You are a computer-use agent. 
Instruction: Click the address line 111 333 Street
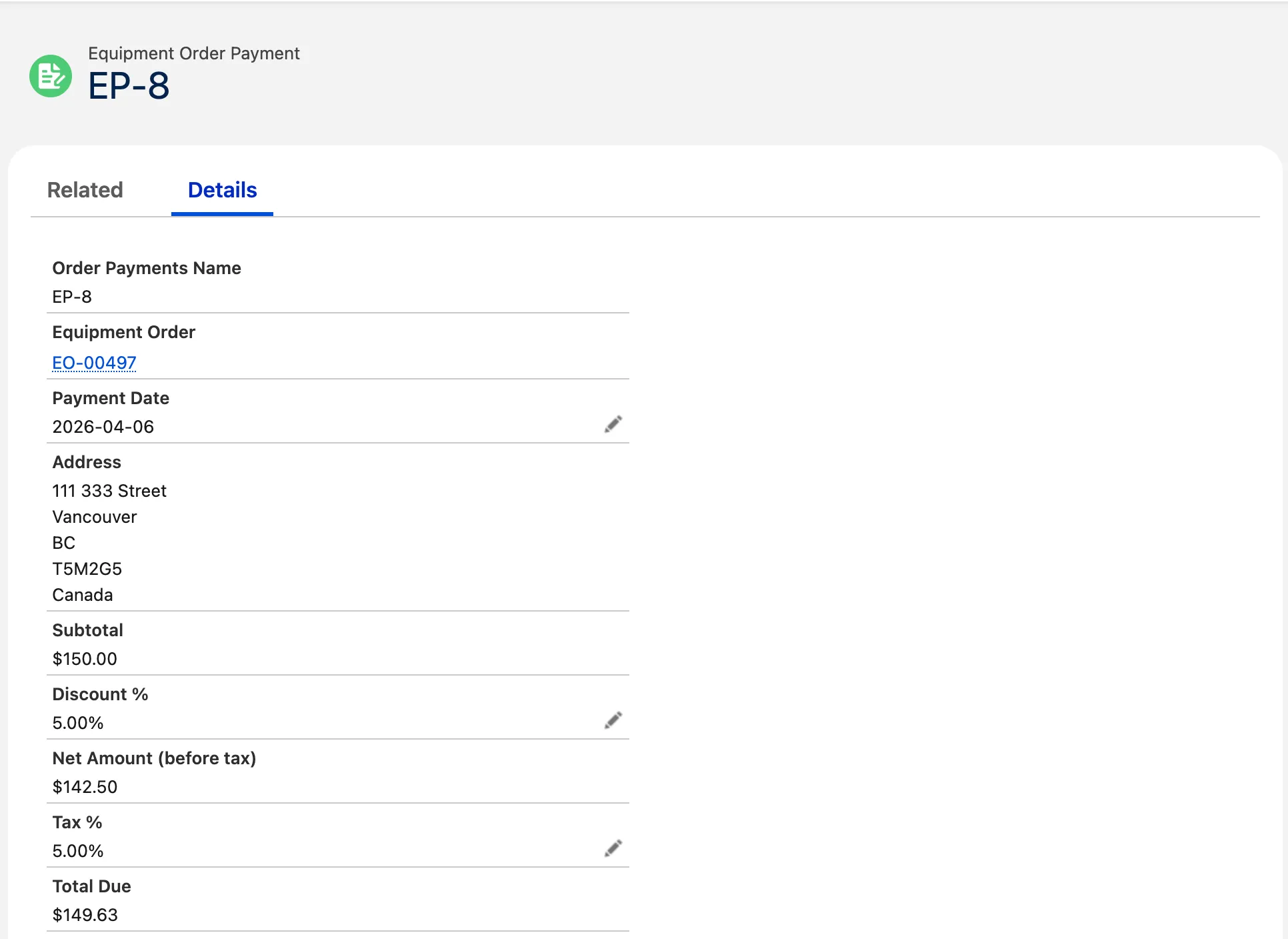point(109,491)
